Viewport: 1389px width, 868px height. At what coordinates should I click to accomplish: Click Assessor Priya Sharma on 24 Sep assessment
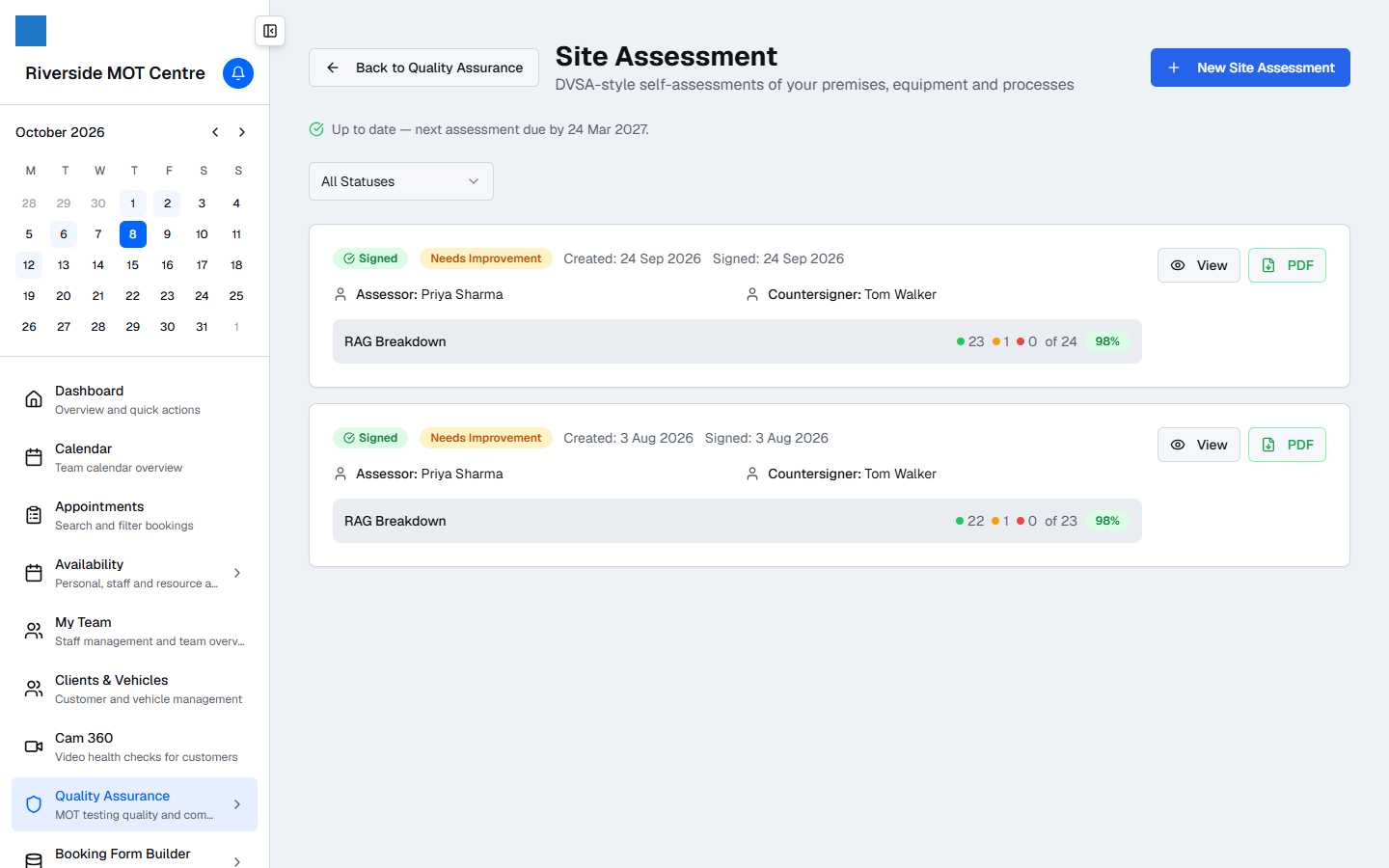pos(429,294)
